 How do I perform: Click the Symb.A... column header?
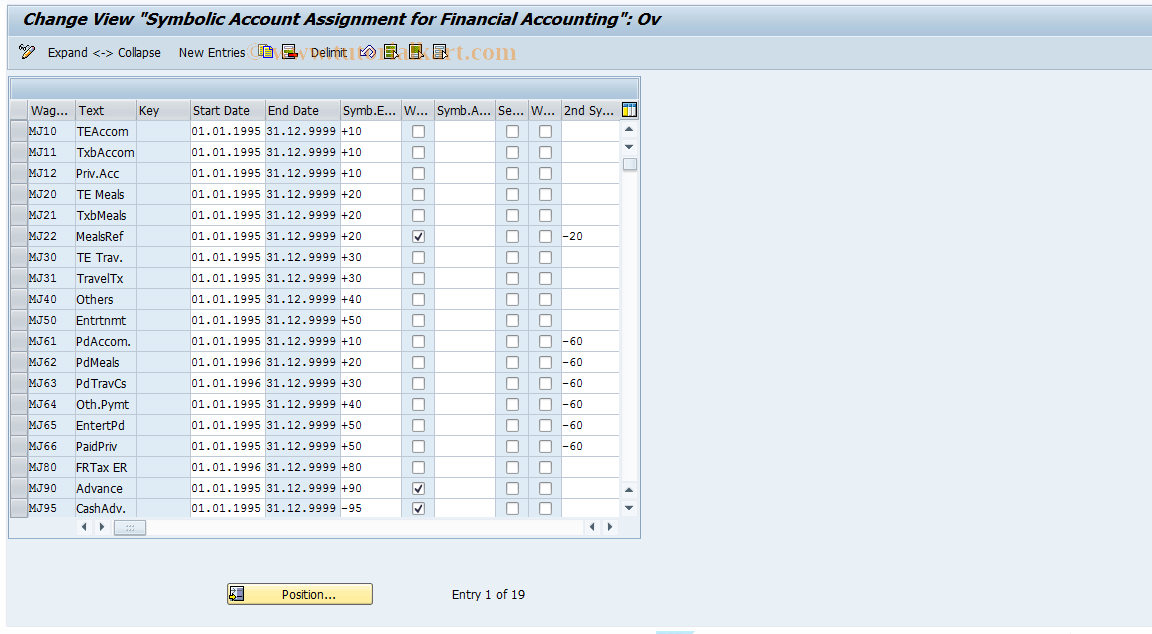464,110
